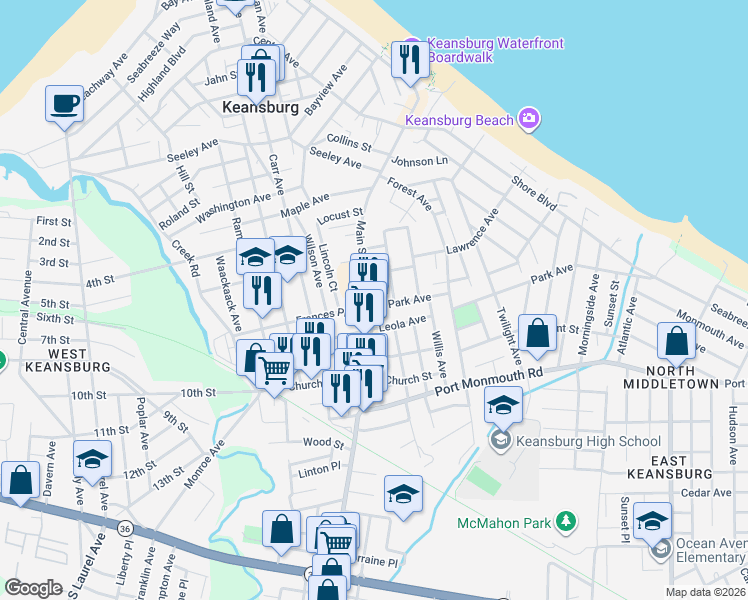Click the restaurant marker at Main St and Park Ave
Image resolution: width=748 pixels, height=600 pixels.
click(x=364, y=307)
